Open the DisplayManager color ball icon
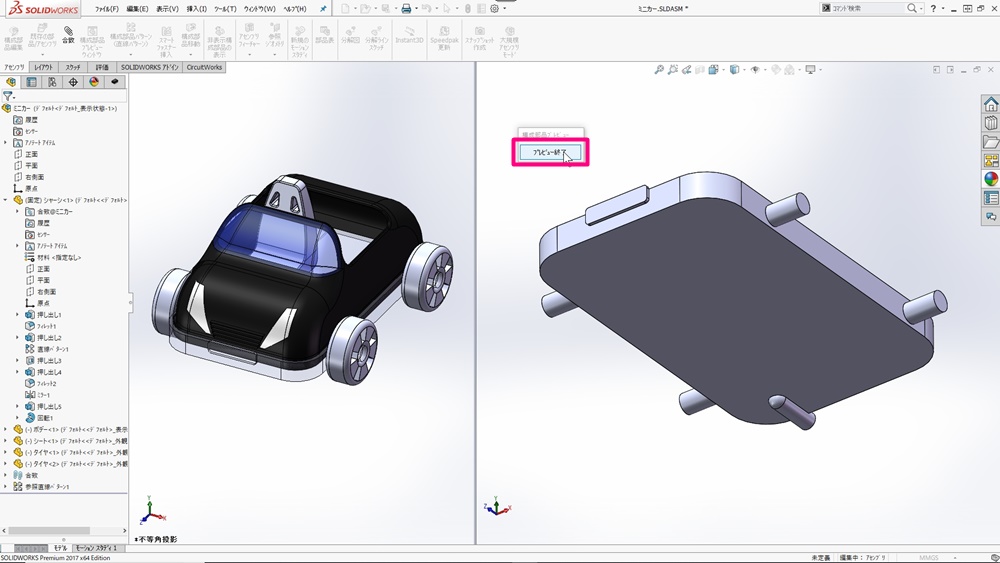Screen dimensions: 1000x563 coord(94,82)
